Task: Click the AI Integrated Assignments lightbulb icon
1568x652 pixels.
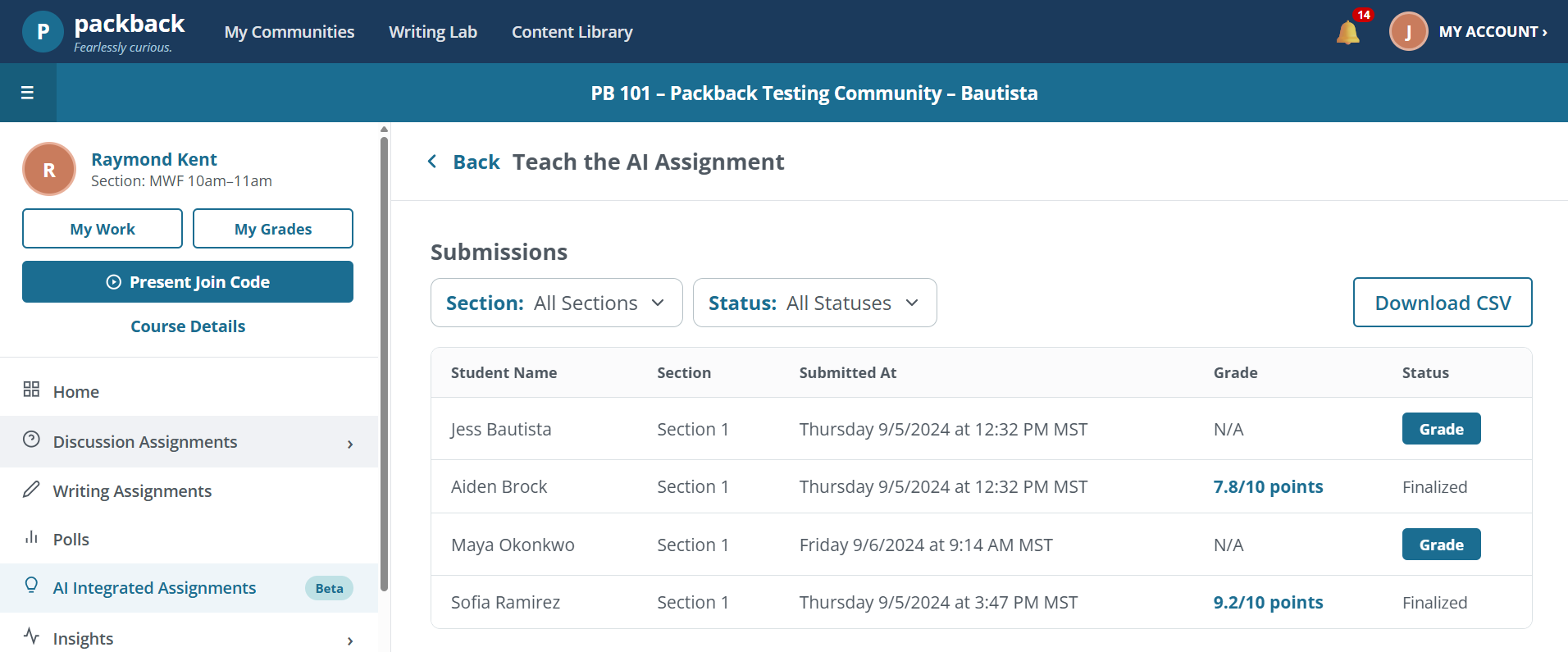Action: pyautogui.click(x=31, y=585)
